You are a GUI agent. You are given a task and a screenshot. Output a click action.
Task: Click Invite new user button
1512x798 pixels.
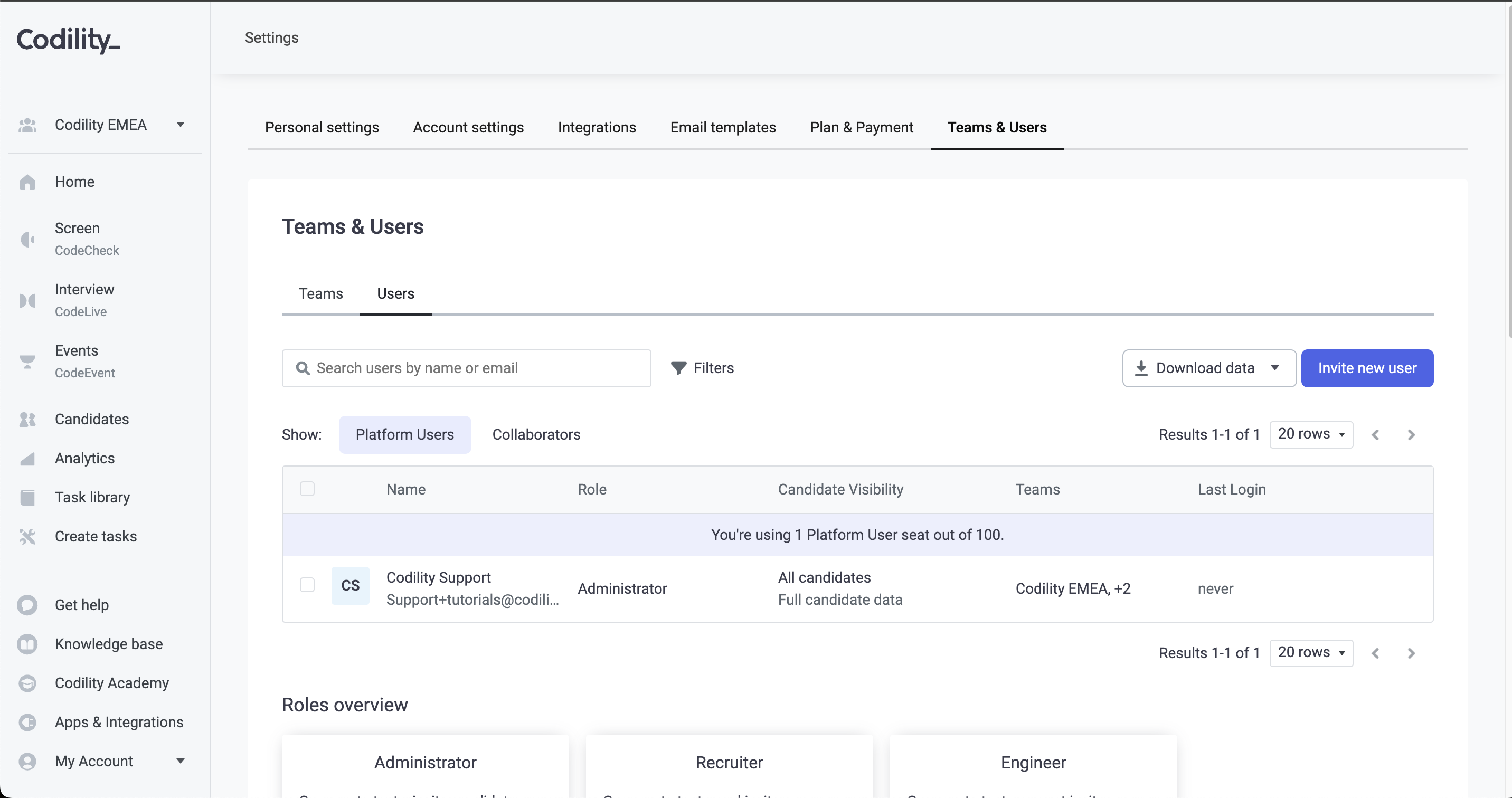click(1366, 368)
